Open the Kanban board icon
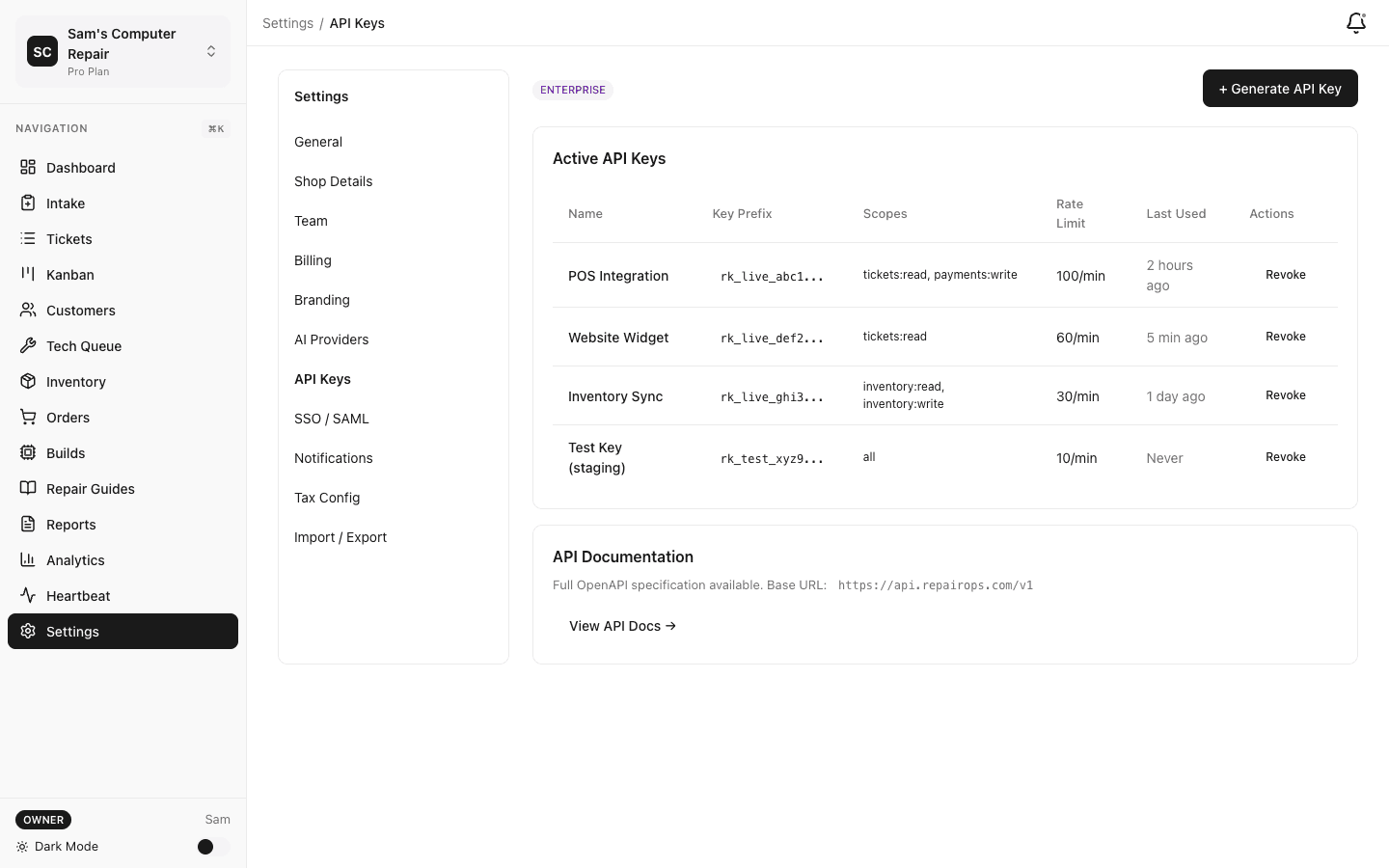Screen dimensions: 1389x868 click(x=28, y=274)
